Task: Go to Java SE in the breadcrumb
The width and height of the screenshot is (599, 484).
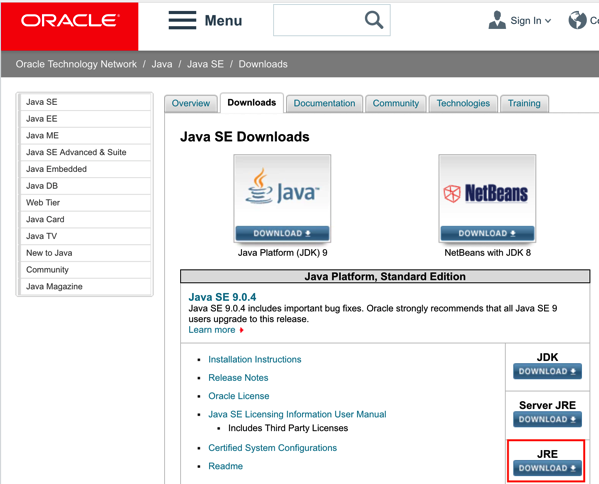Action: [x=205, y=64]
